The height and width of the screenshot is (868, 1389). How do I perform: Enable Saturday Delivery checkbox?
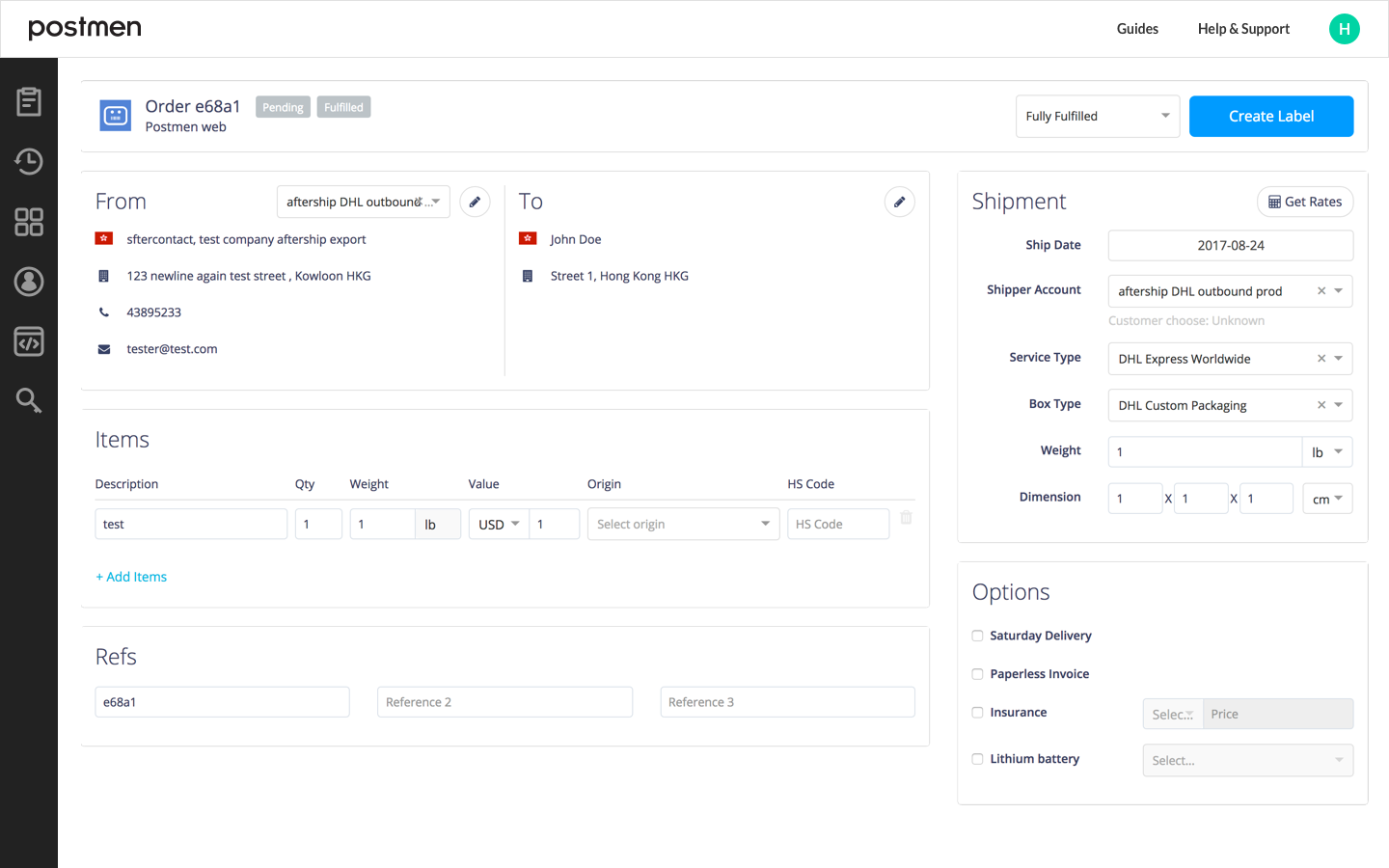(977, 636)
